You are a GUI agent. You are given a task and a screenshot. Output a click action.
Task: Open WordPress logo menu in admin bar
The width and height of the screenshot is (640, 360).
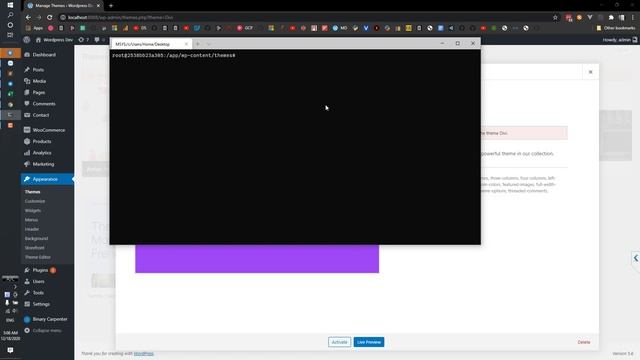click(x=27, y=40)
